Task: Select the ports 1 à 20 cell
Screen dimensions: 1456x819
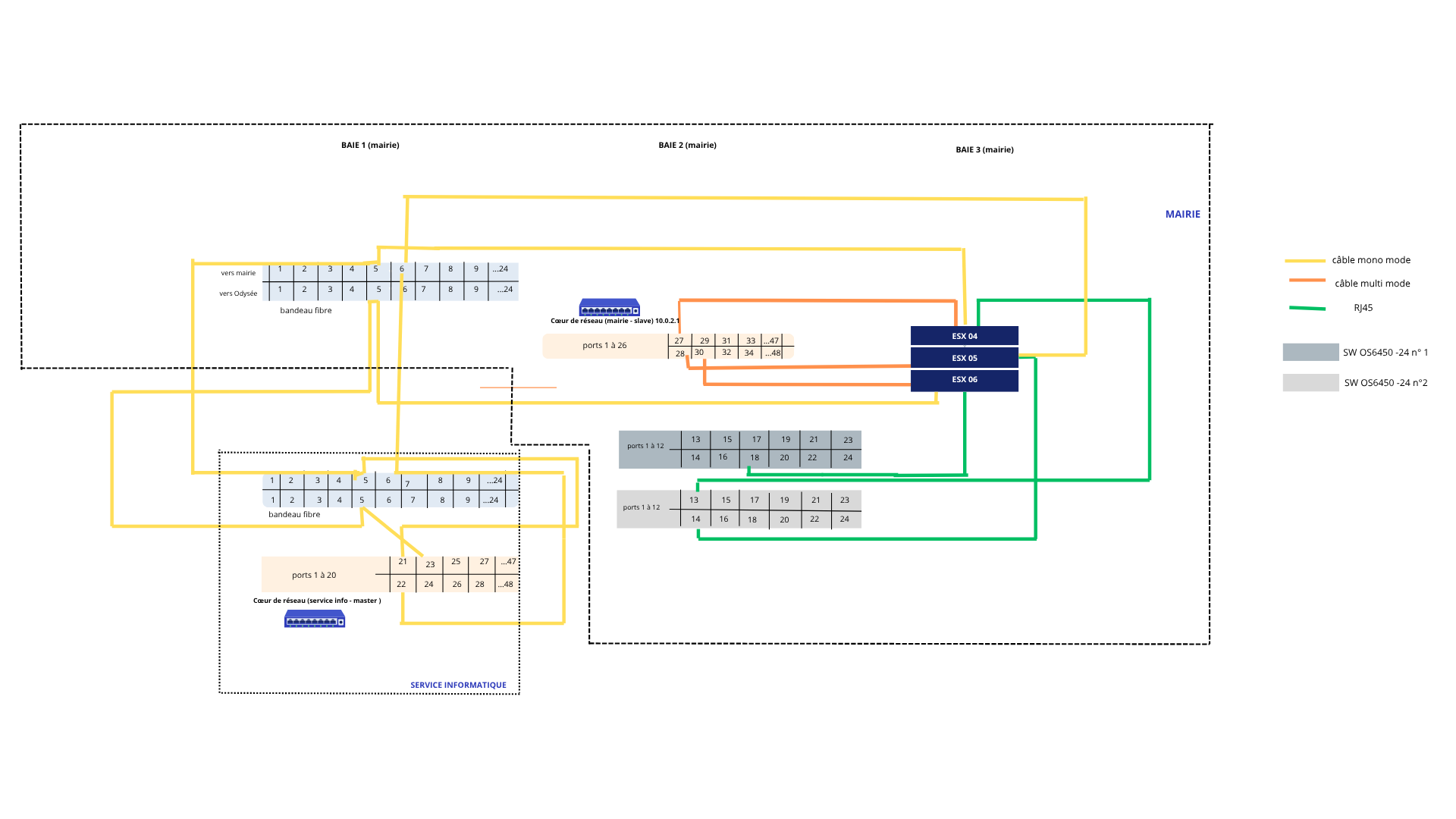Action: (x=314, y=575)
